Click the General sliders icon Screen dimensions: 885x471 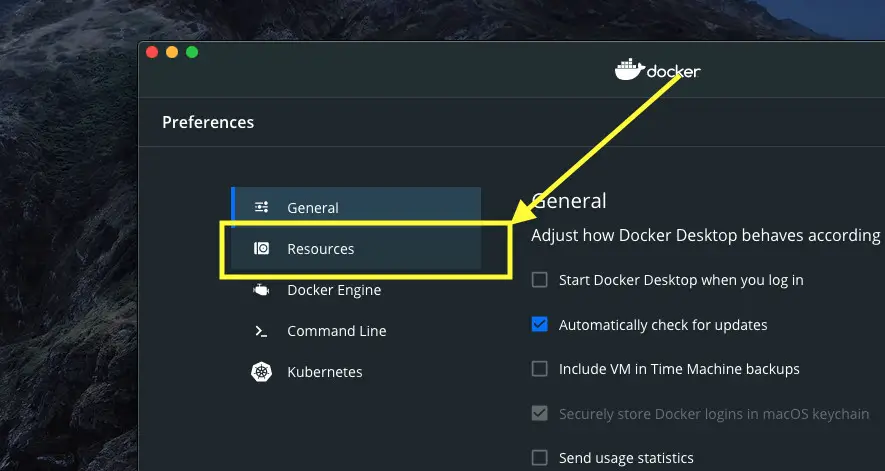(261, 207)
